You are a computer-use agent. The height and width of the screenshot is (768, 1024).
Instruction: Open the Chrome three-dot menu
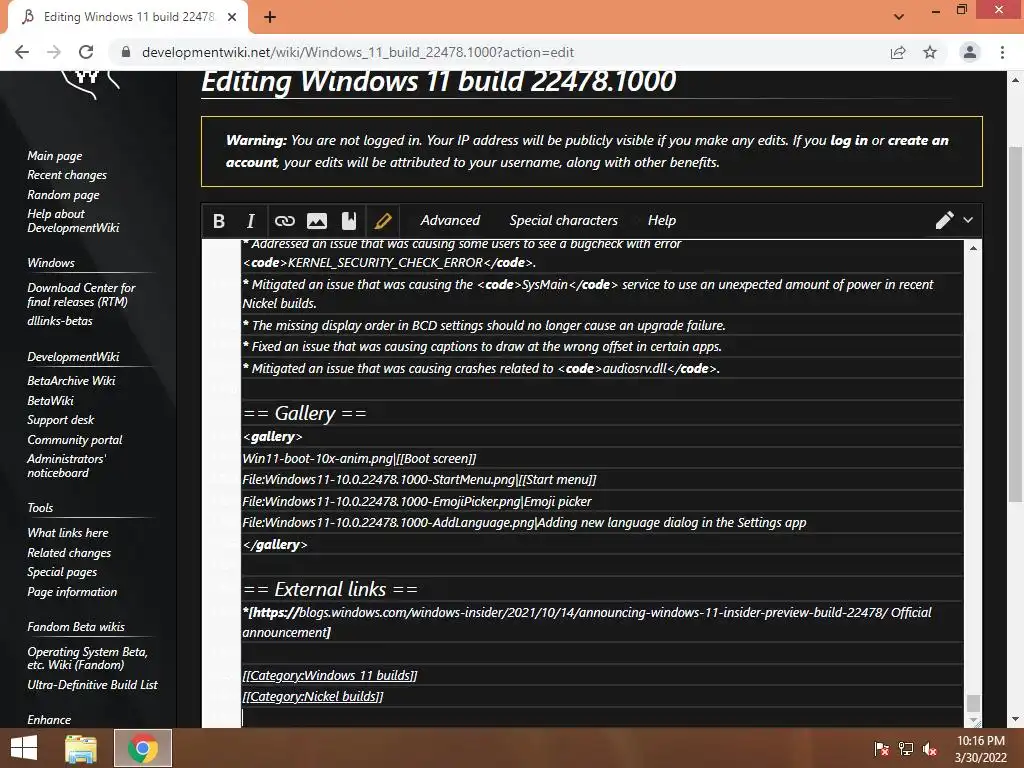click(1002, 52)
